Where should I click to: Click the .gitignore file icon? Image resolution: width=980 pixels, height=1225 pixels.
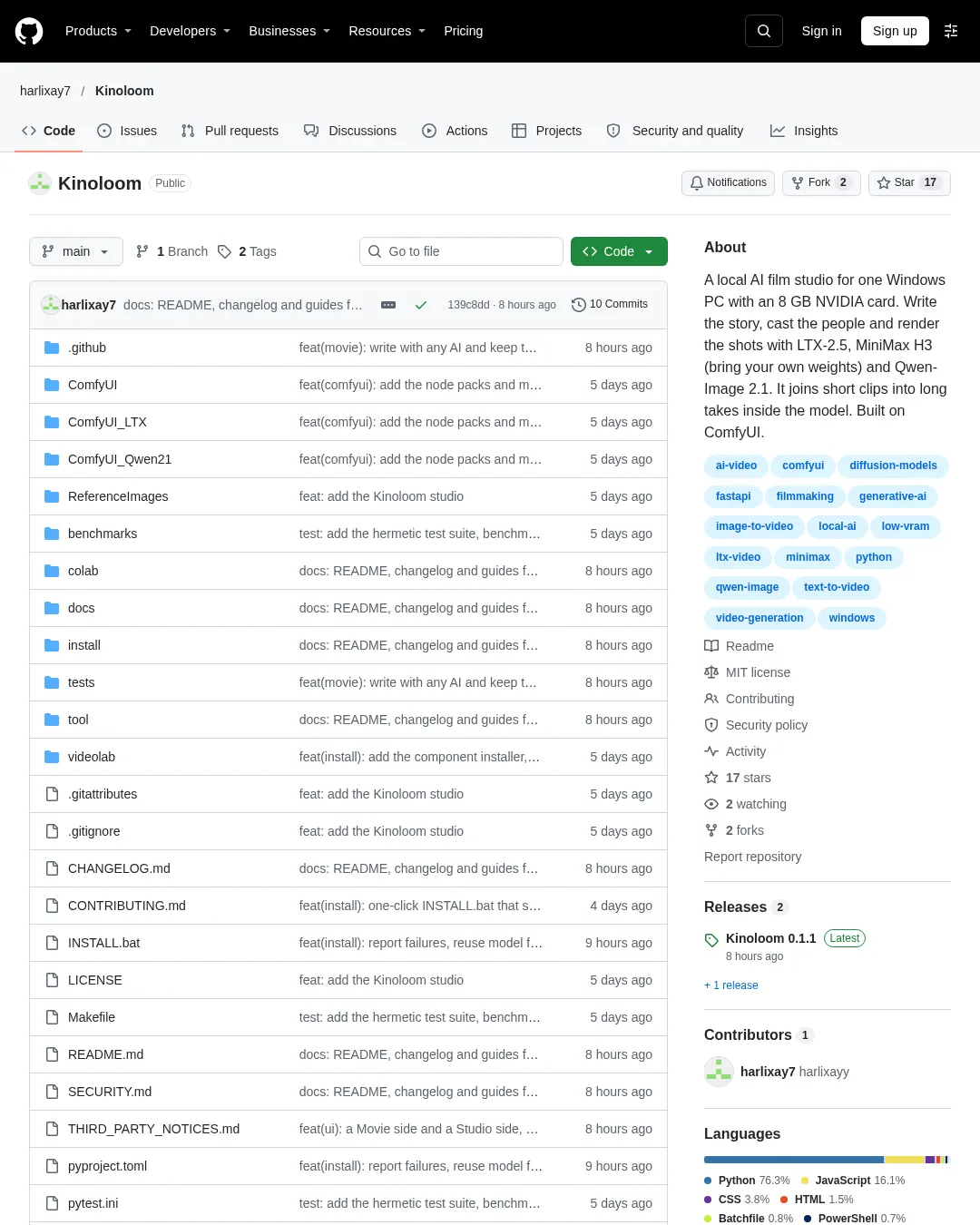pos(52,831)
